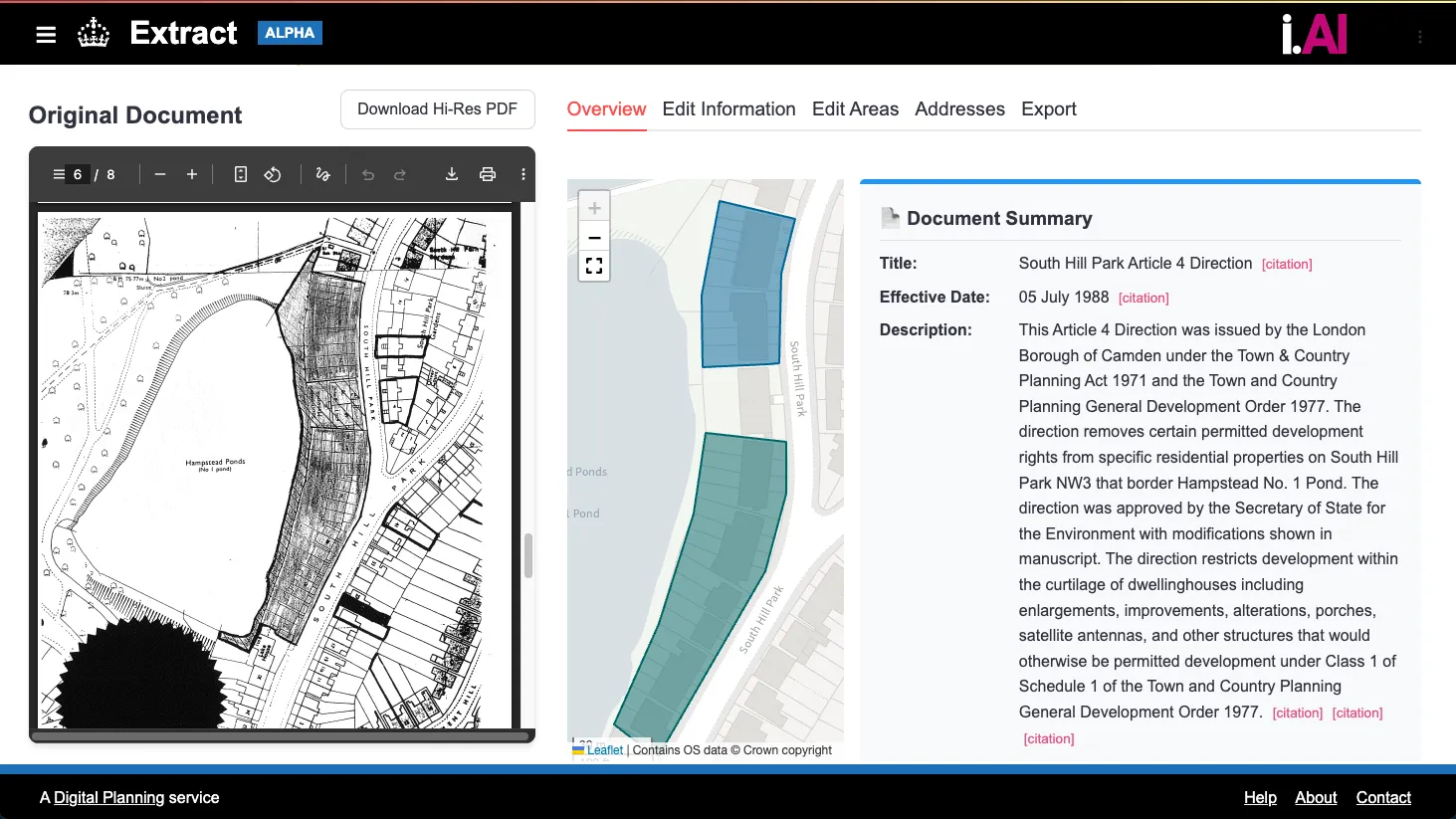Viewport: 1456px width, 819px height.
Task: Open browser three-dot menu at top right
Action: coord(1420,37)
